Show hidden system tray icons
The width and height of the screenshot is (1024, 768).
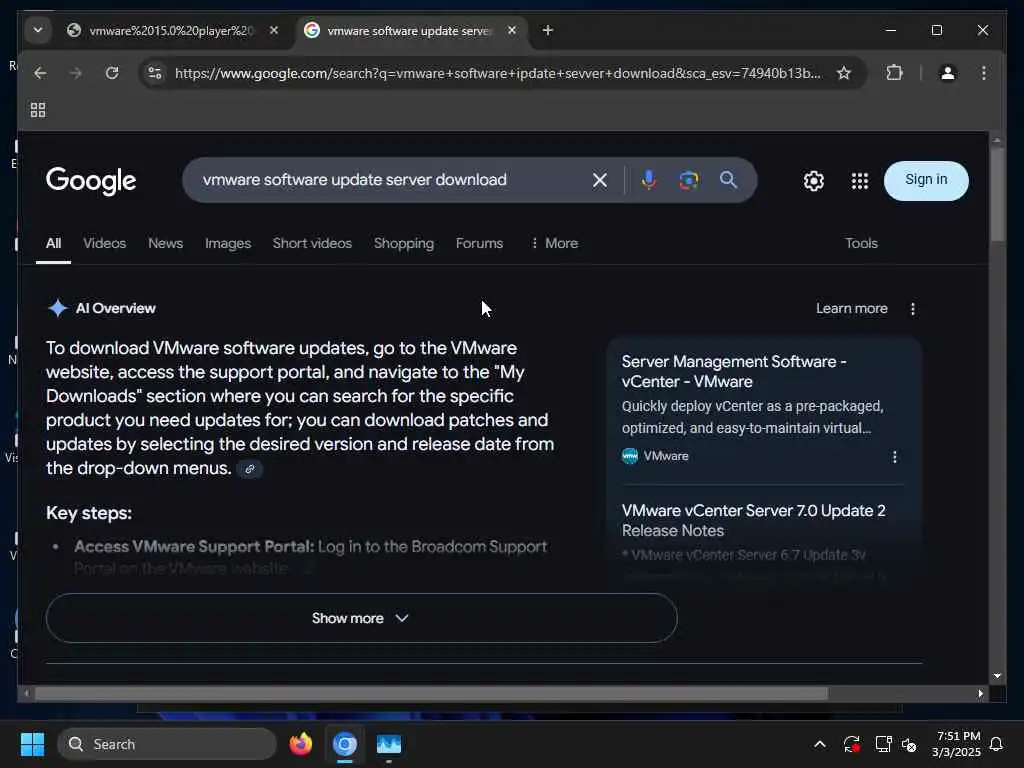pos(820,744)
